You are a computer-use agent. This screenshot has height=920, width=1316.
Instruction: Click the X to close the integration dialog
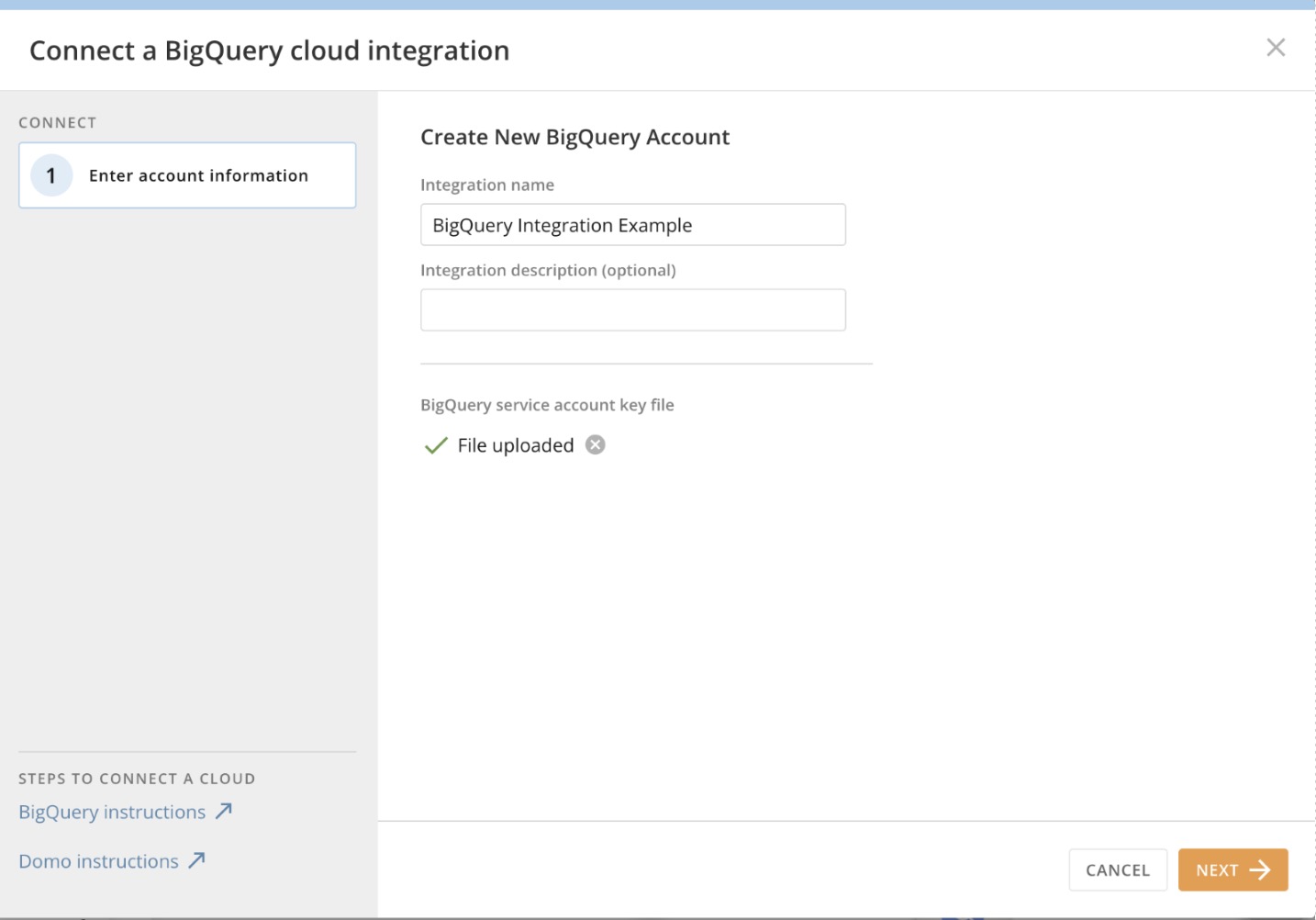click(x=1277, y=49)
